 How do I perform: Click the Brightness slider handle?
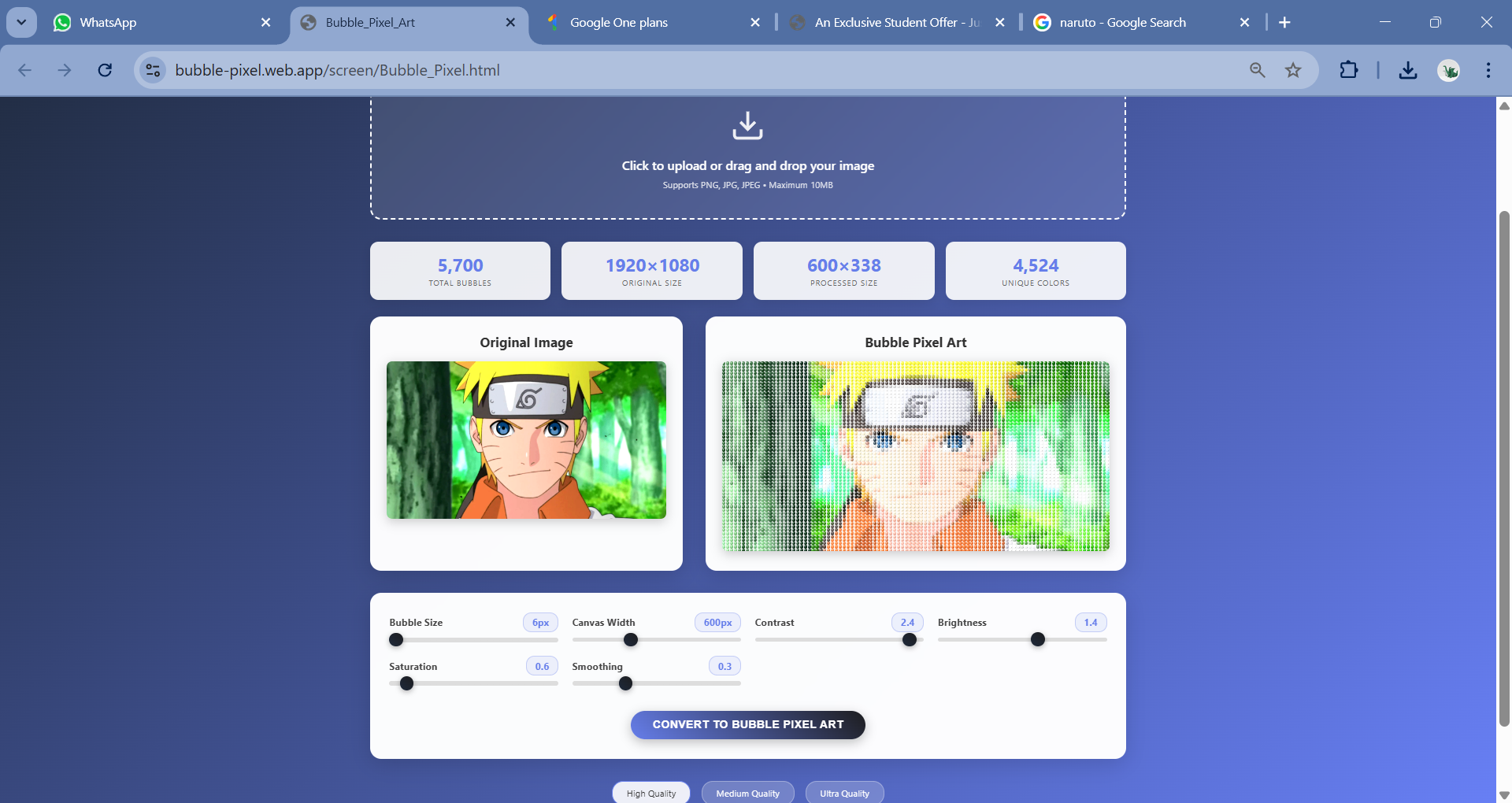[1038, 640]
